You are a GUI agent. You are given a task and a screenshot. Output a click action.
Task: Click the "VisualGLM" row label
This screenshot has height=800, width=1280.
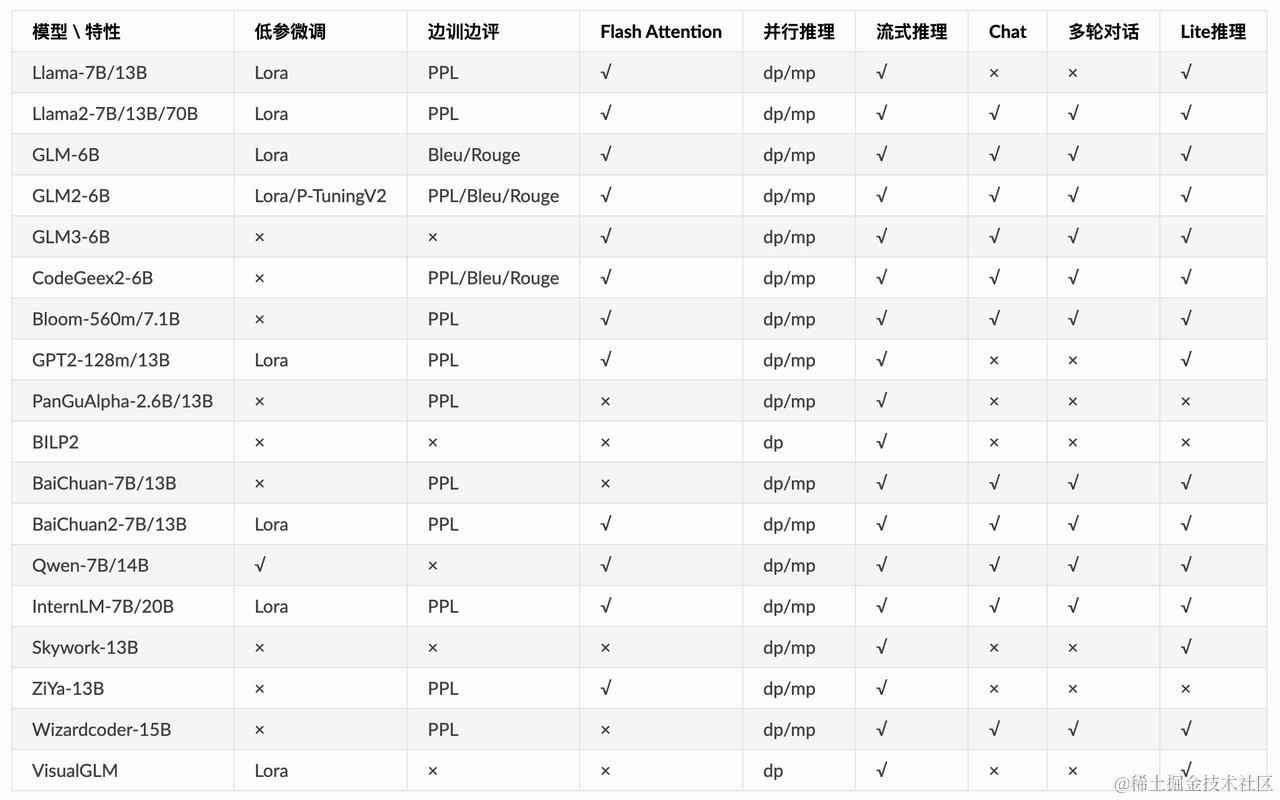pyautogui.click(x=75, y=771)
